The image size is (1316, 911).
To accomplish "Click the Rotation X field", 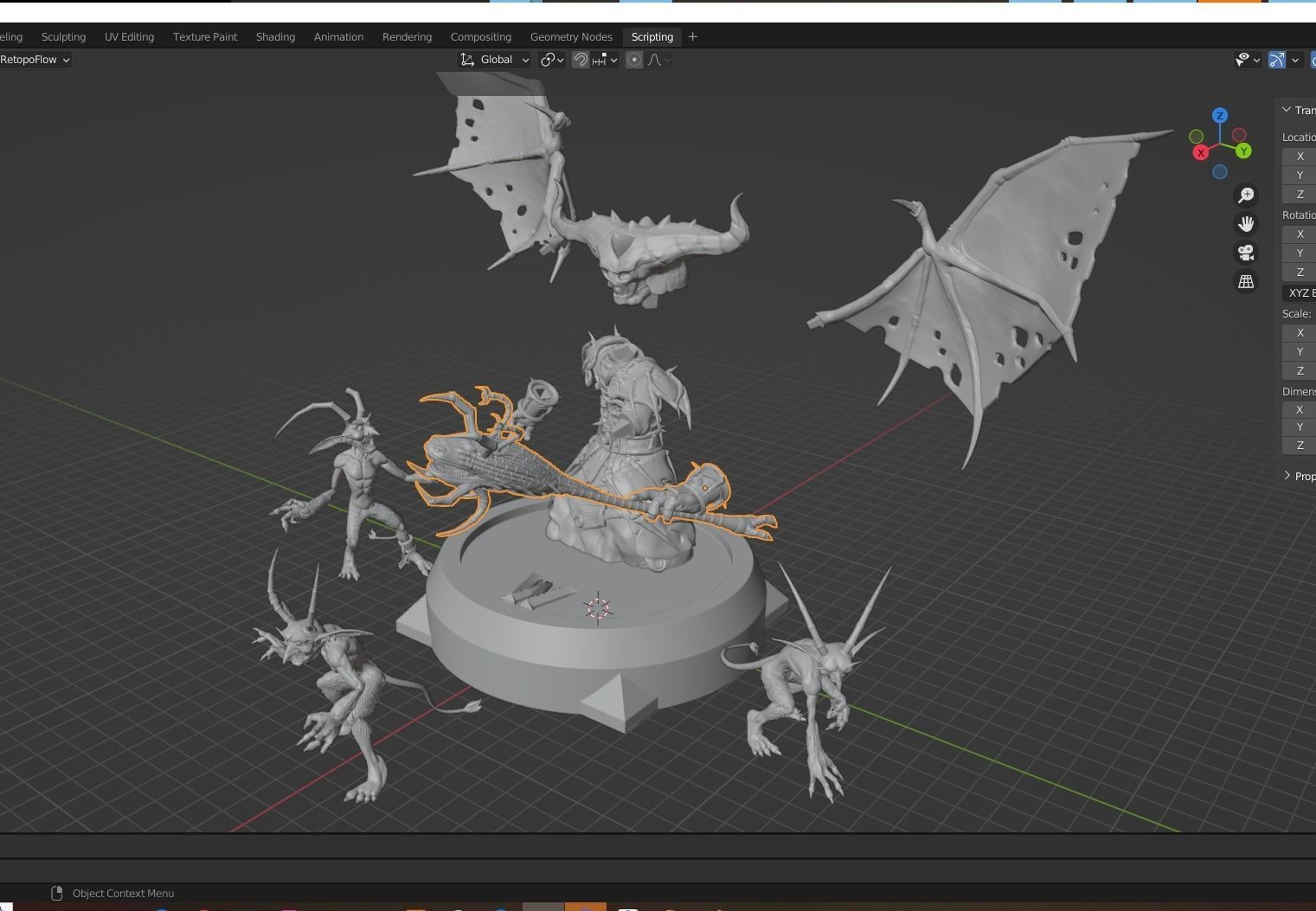I will coord(1300,234).
